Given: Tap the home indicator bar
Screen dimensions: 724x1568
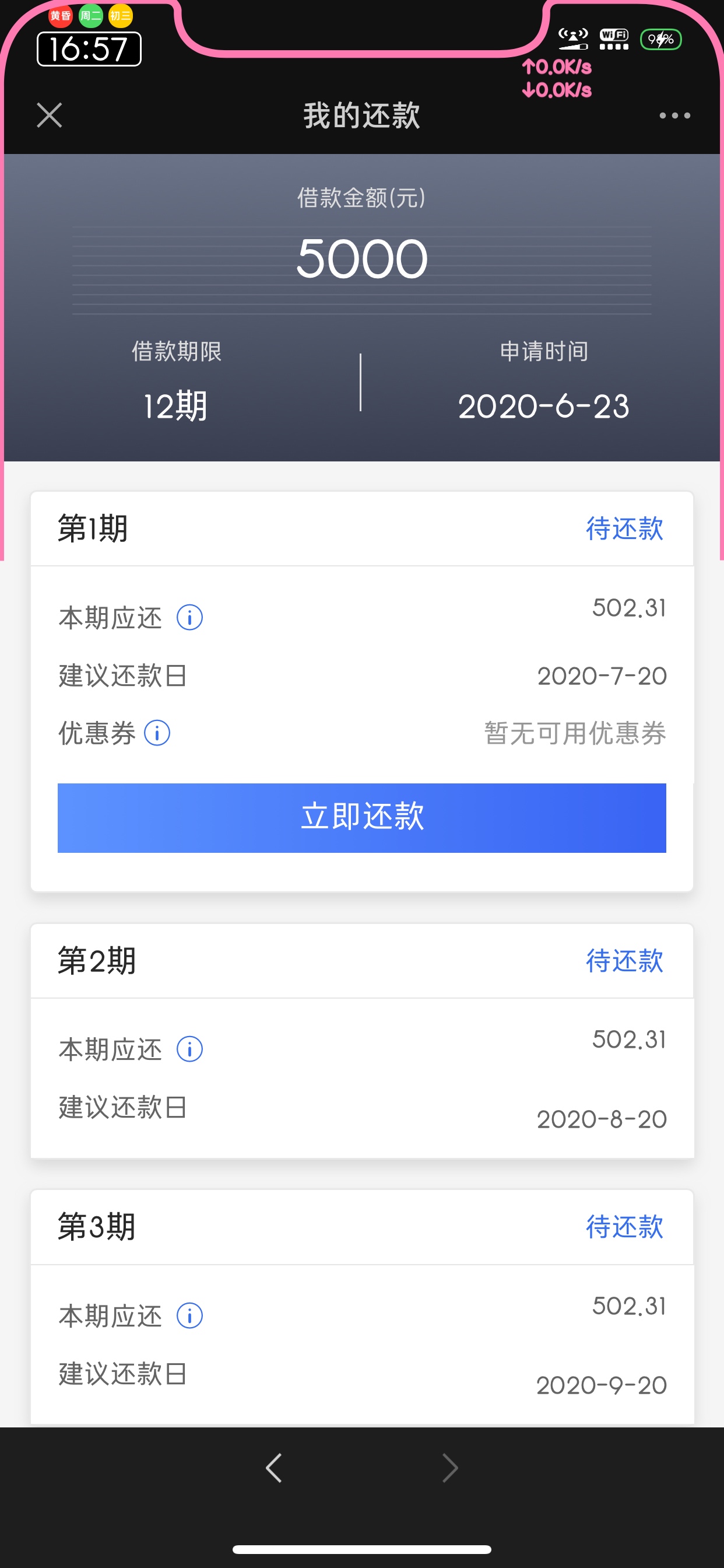Looking at the screenshot, I should (x=362, y=1549).
